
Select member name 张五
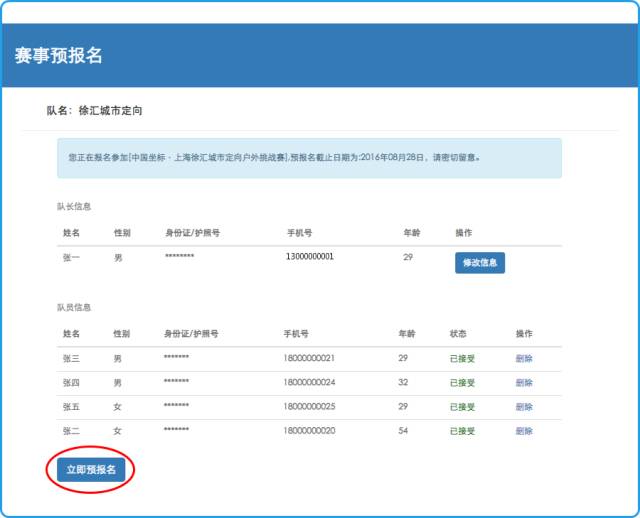[71, 407]
